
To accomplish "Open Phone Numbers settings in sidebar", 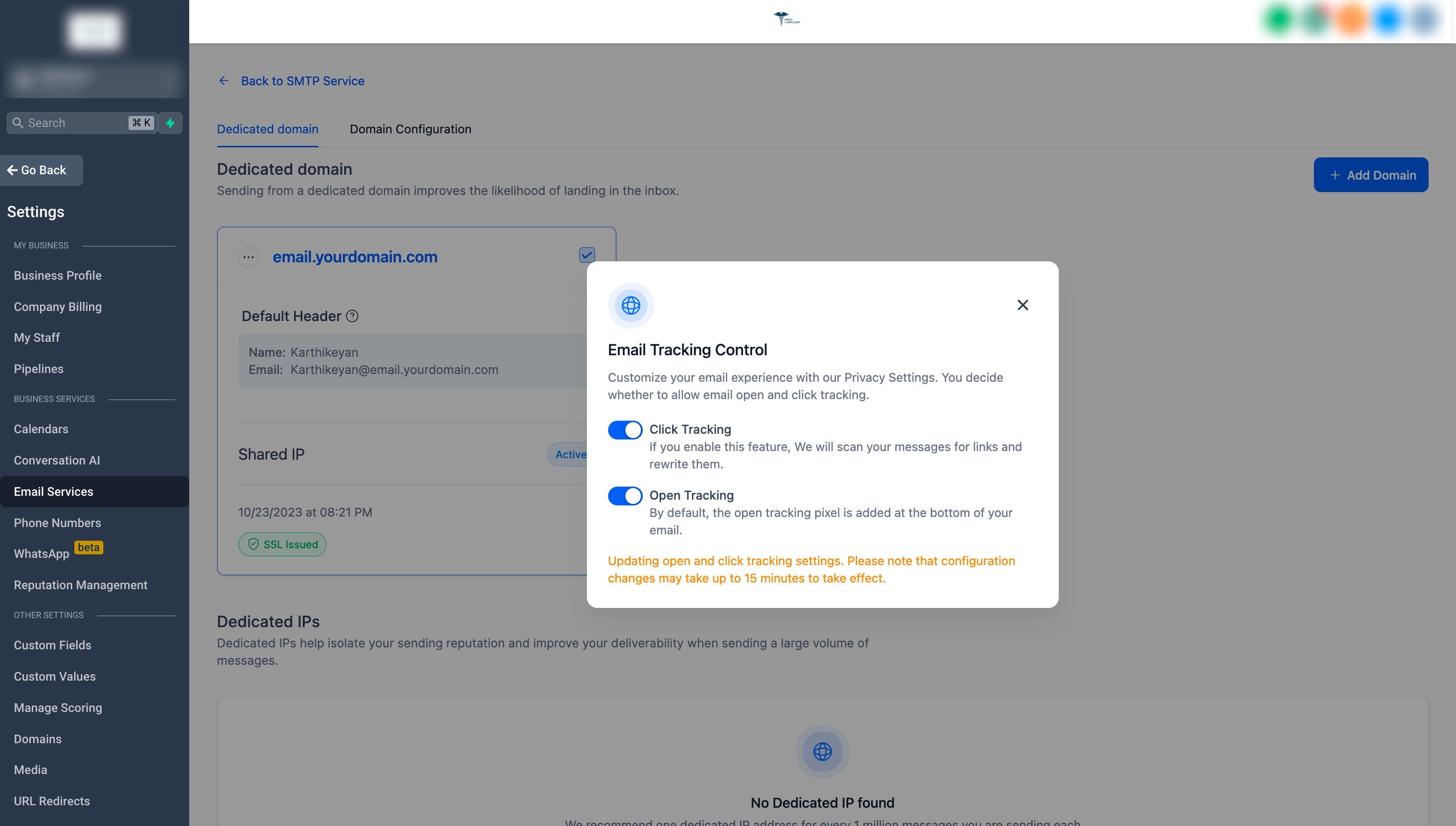I will click(x=57, y=522).
